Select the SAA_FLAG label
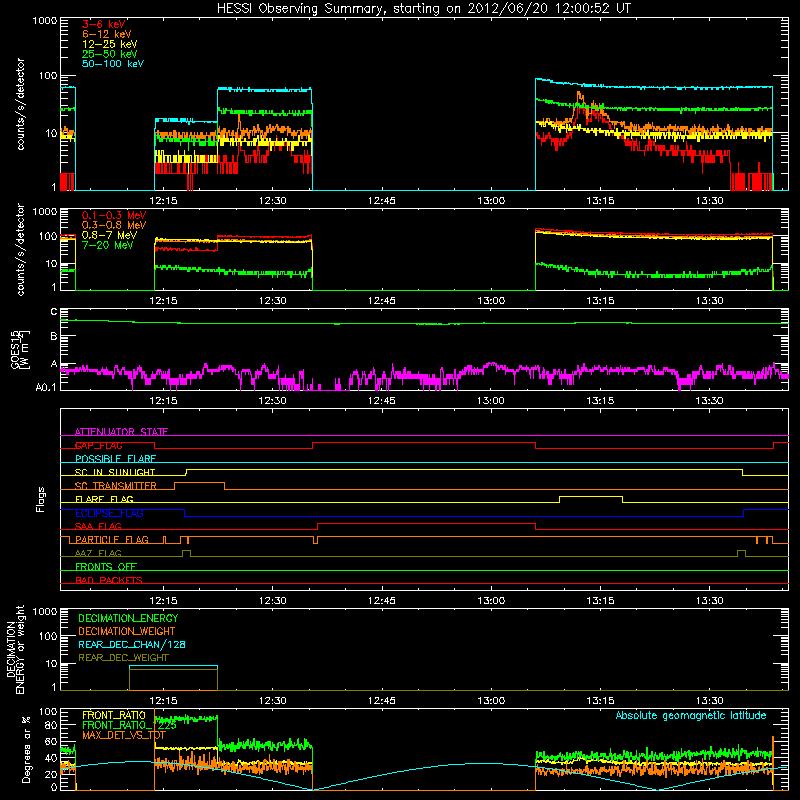 [98, 526]
